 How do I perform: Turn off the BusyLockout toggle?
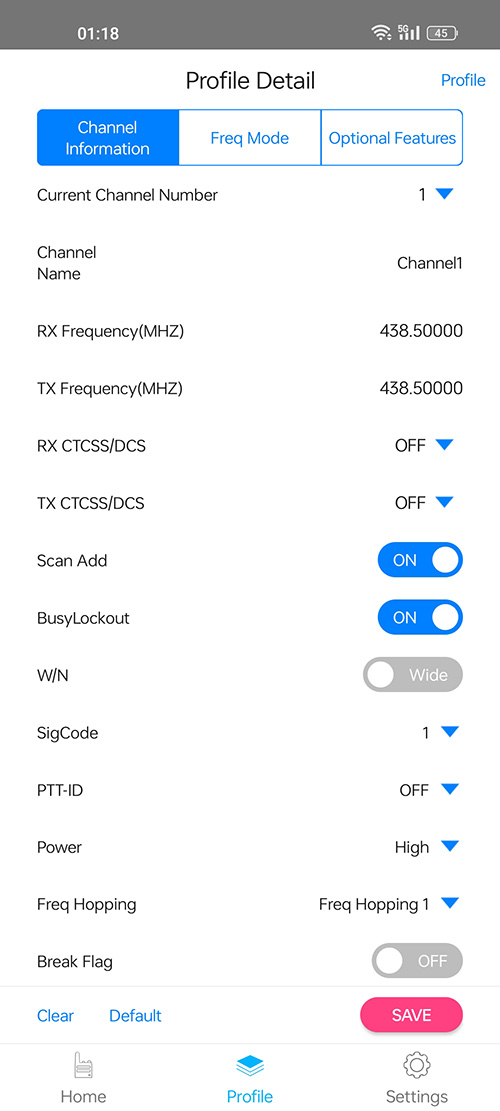click(420, 617)
